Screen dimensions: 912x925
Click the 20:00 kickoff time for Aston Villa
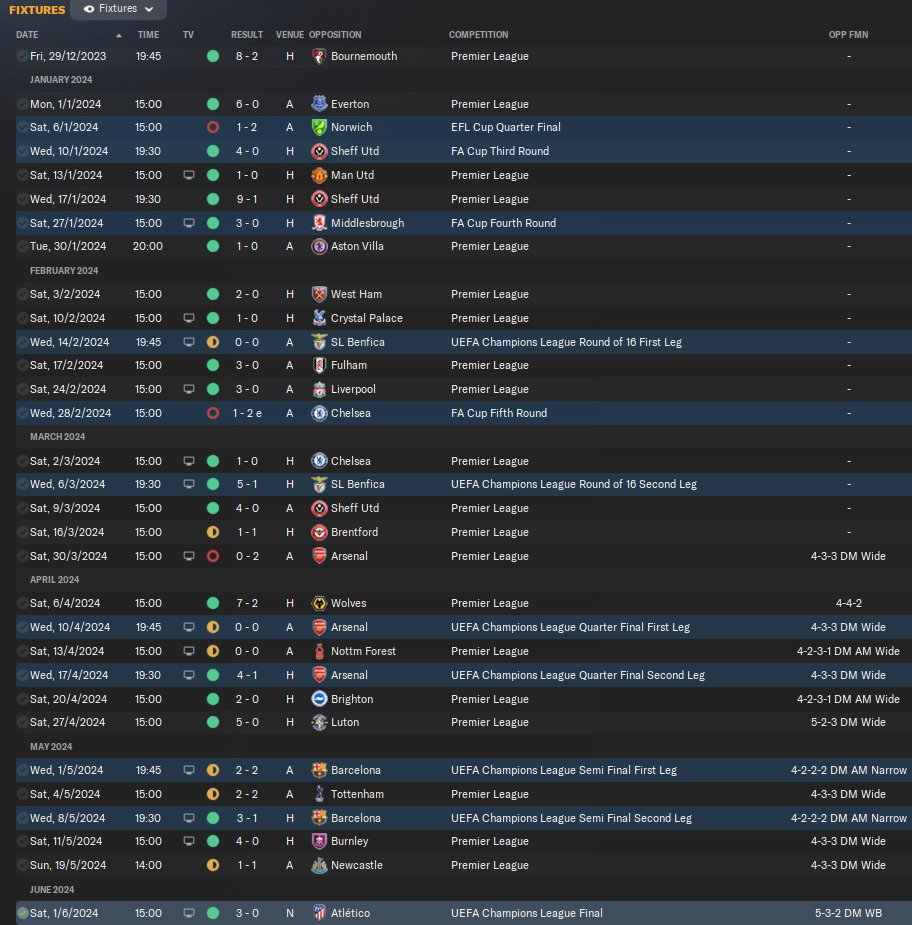(x=147, y=246)
